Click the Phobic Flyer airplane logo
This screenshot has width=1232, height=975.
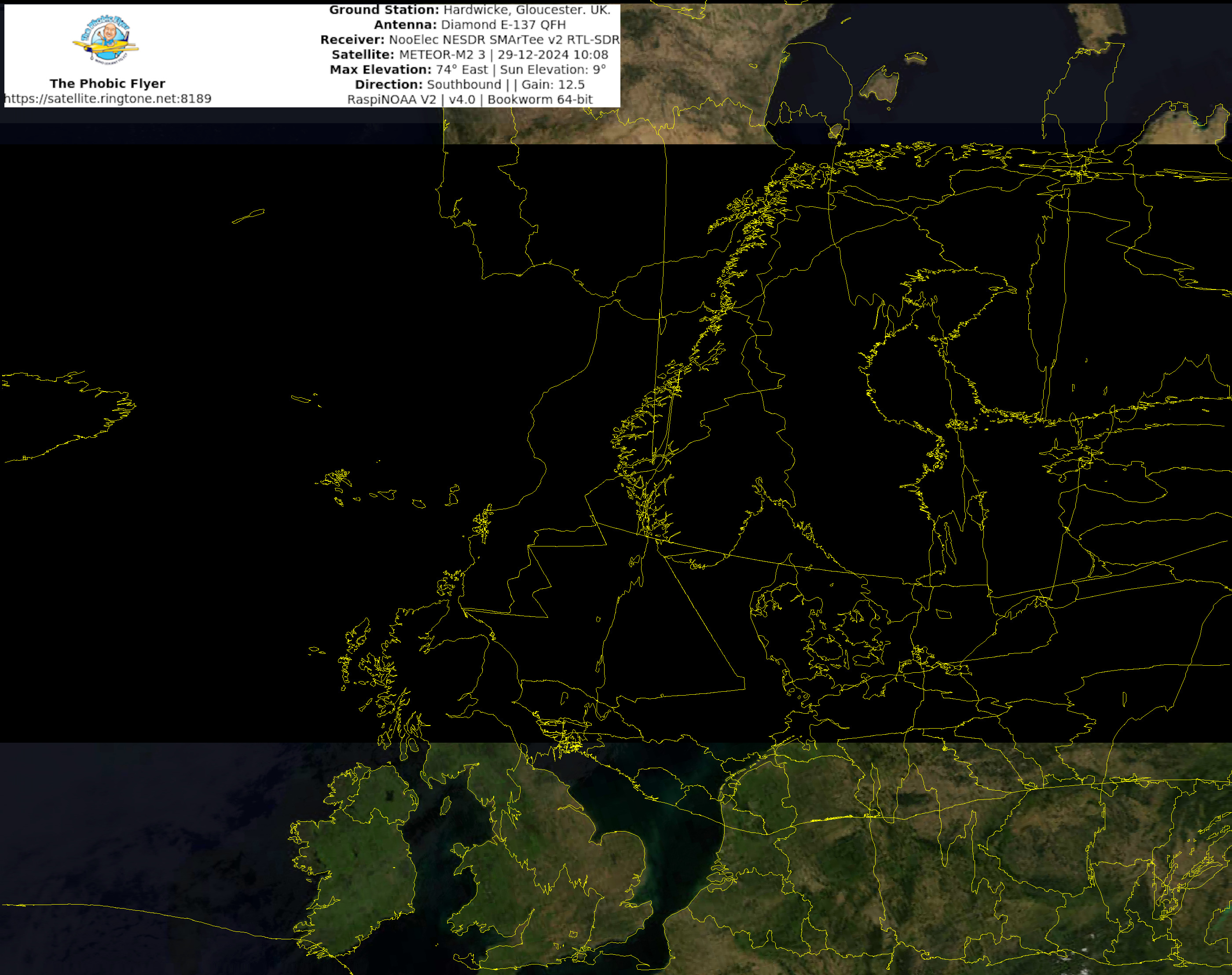point(106,40)
